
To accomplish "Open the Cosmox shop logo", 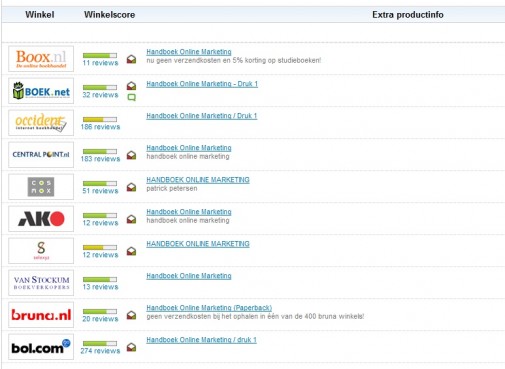I will (x=41, y=187).
